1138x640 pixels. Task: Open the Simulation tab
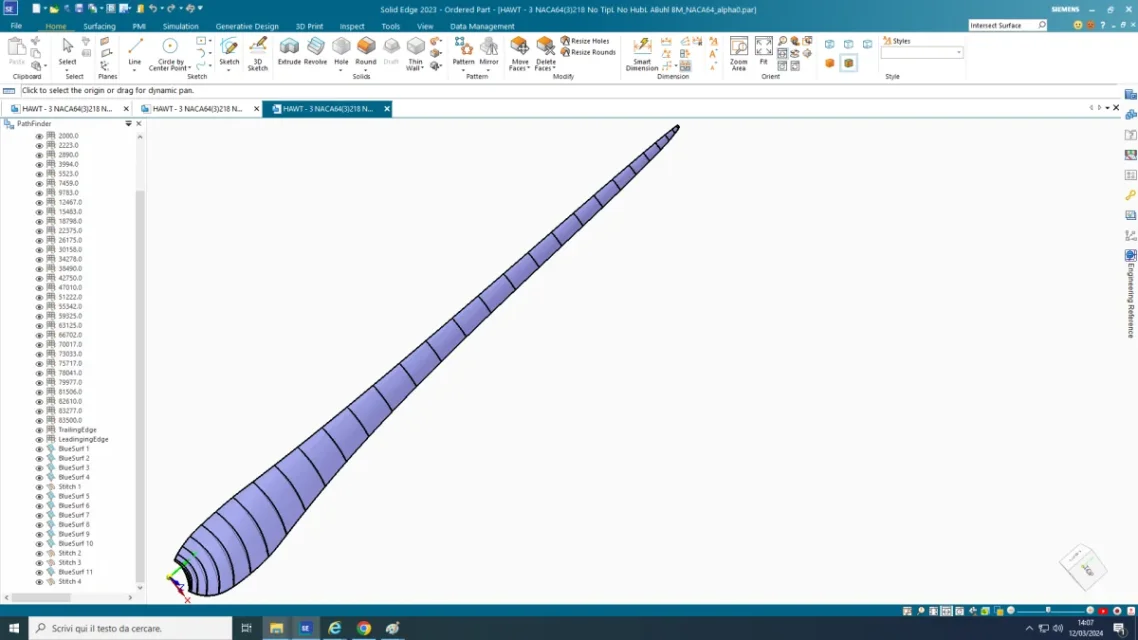pyautogui.click(x=180, y=26)
